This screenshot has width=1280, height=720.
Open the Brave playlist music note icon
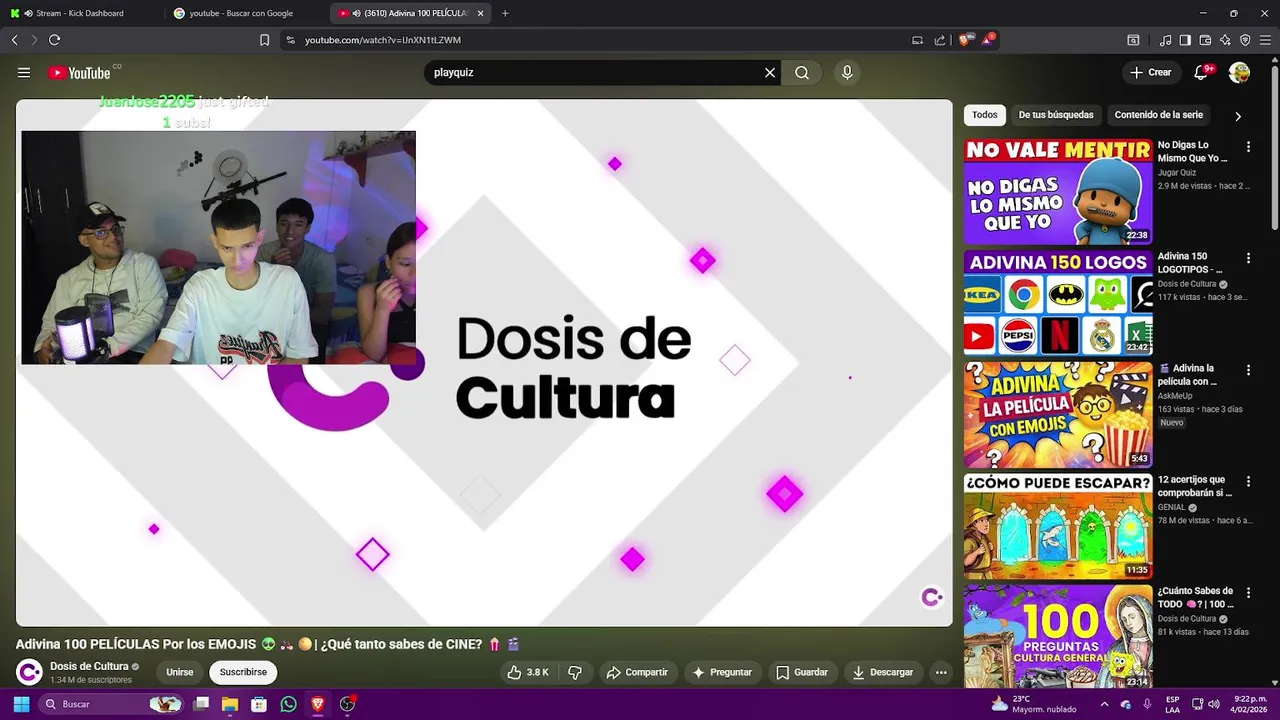click(1165, 40)
